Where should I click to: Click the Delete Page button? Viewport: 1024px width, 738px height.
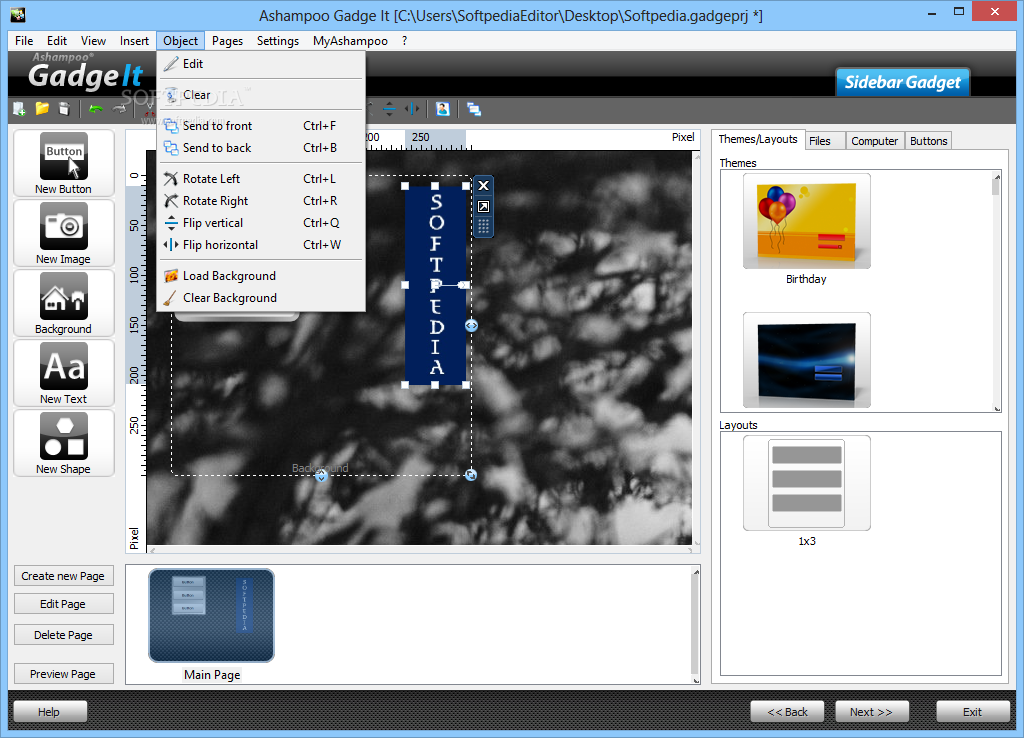coord(63,635)
